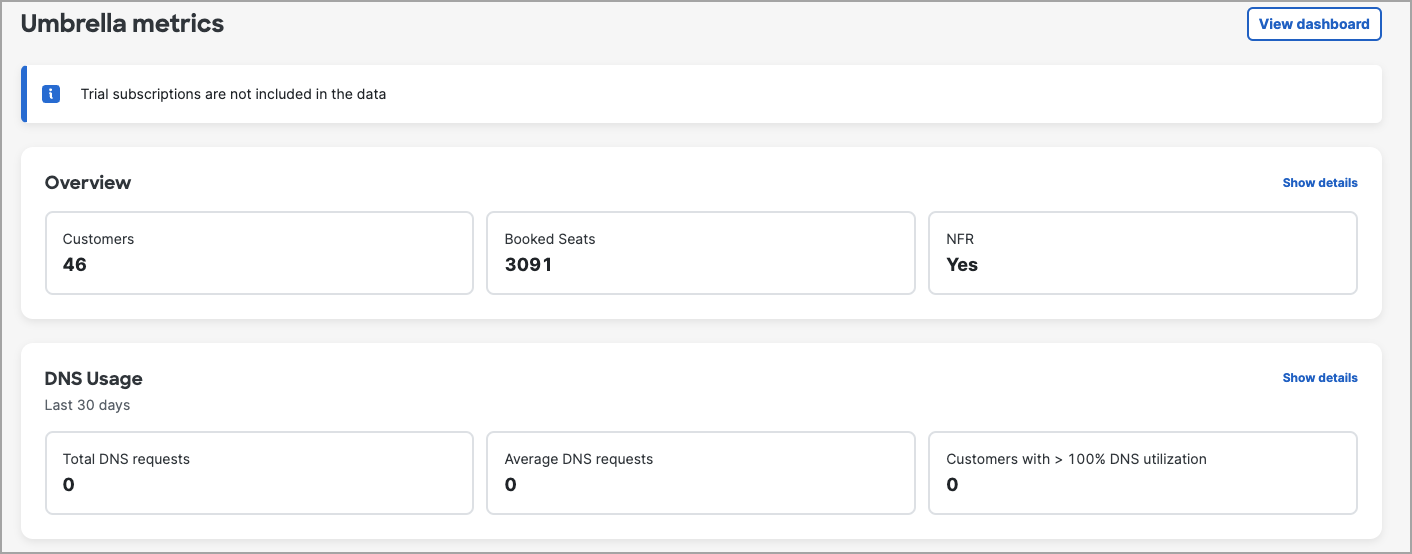Select the Booked Seats card showing 3091
Screen dimensions: 1412x554
click(701, 253)
